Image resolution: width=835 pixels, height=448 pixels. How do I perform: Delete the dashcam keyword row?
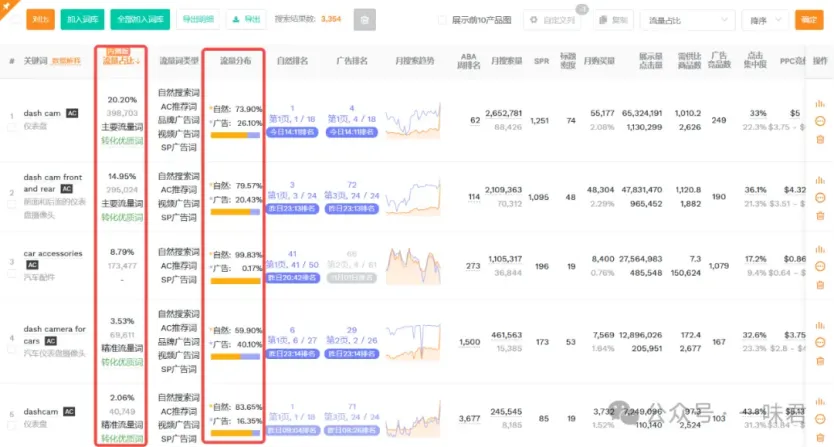pos(820,437)
